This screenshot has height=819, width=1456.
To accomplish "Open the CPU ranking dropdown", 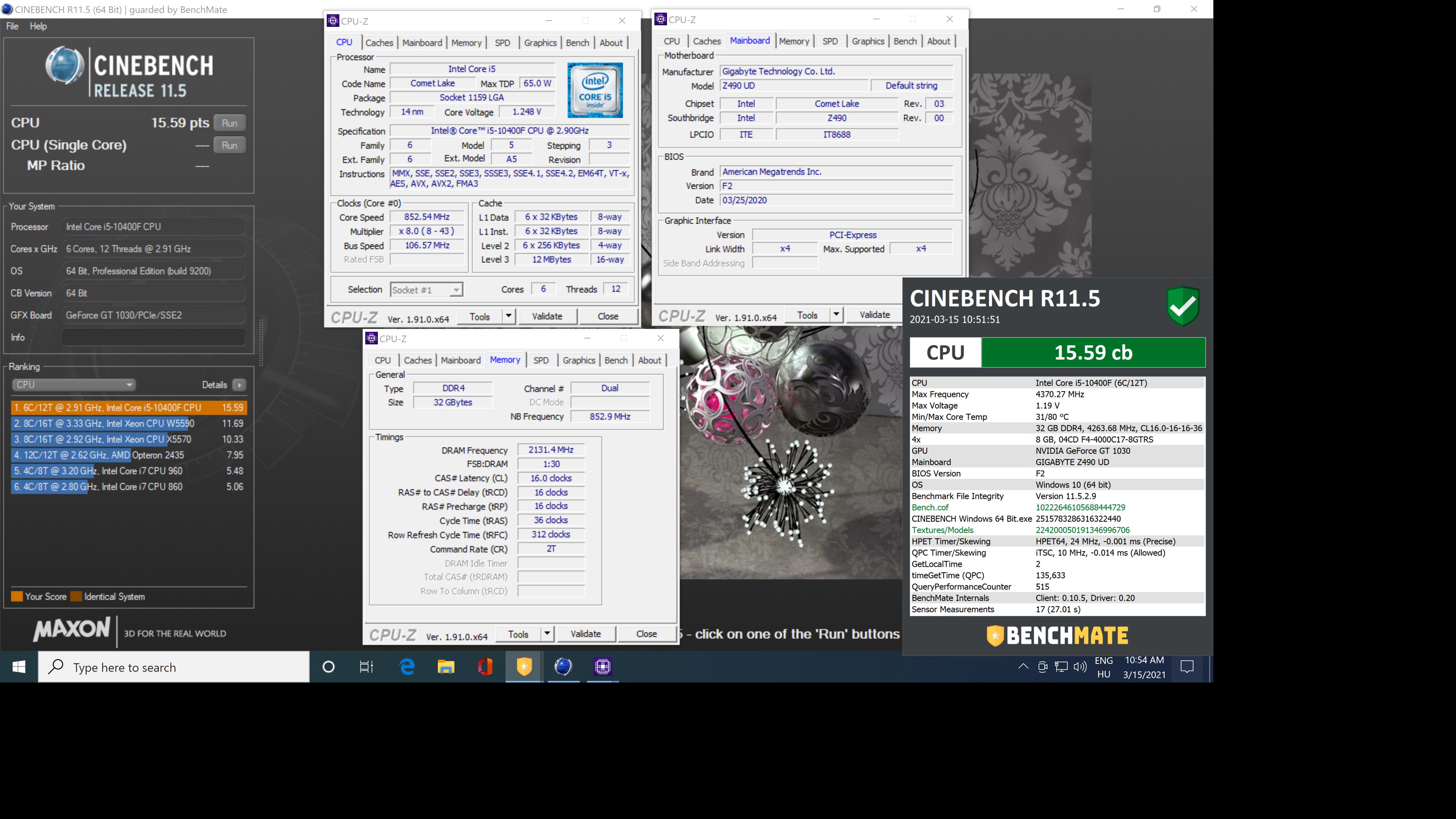I will pos(74,384).
